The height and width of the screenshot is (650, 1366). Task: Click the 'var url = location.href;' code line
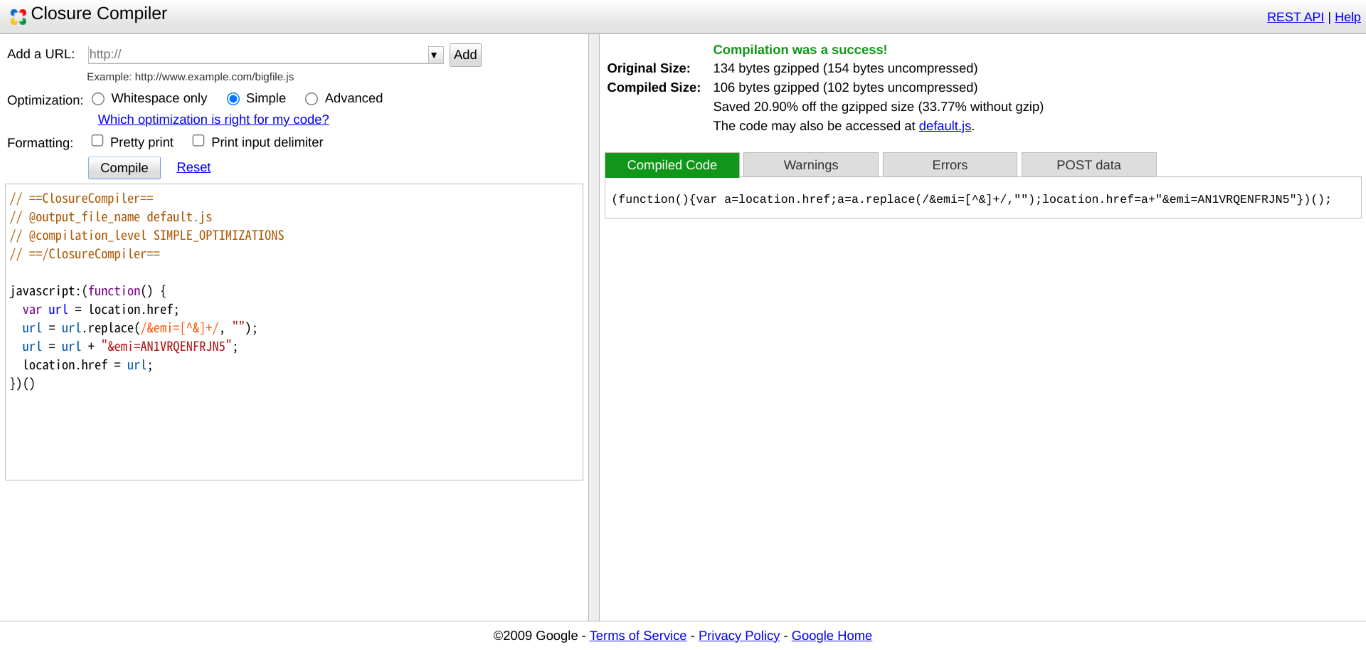(101, 310)
